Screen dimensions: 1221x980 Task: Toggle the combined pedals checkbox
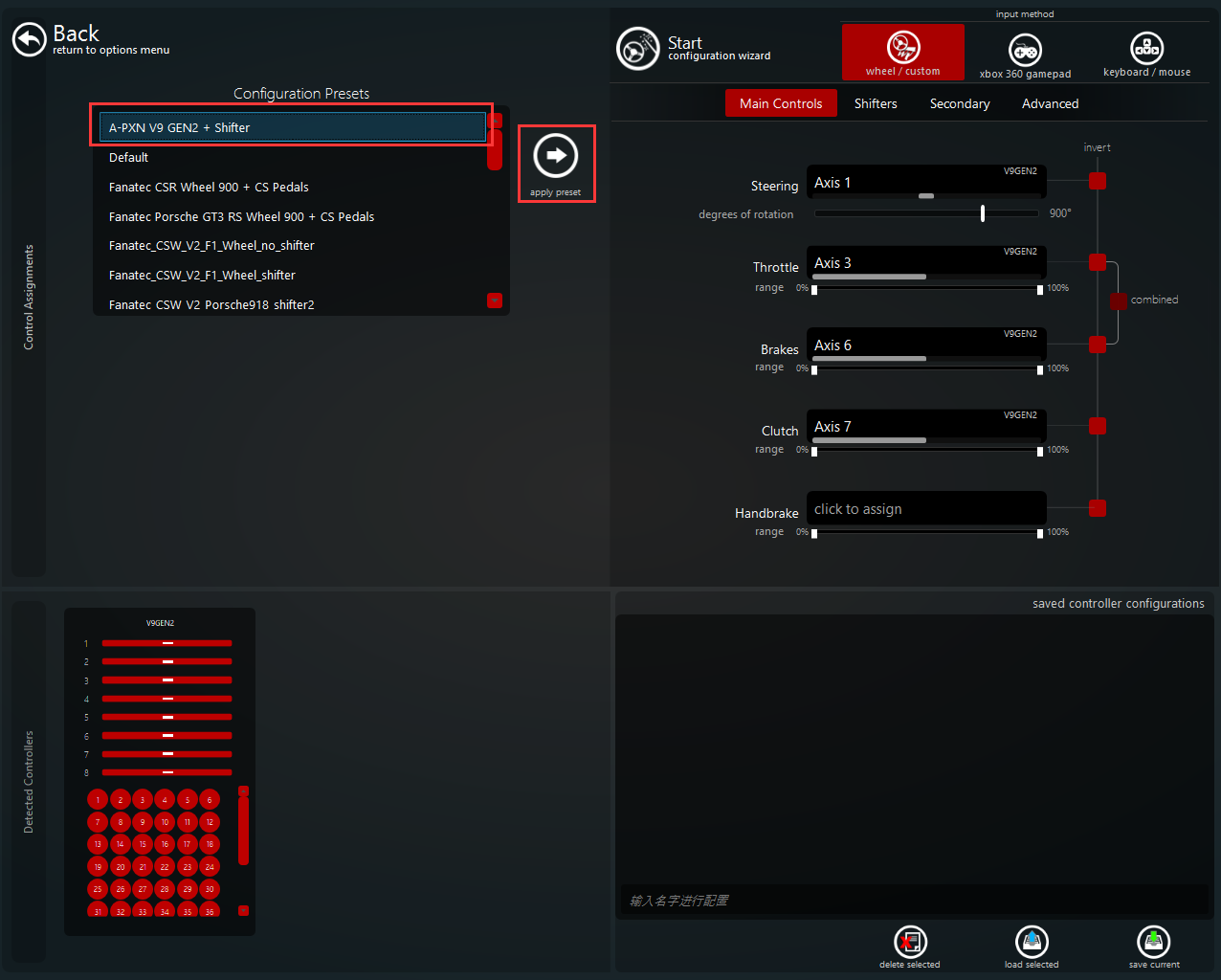click(1119, 301)
